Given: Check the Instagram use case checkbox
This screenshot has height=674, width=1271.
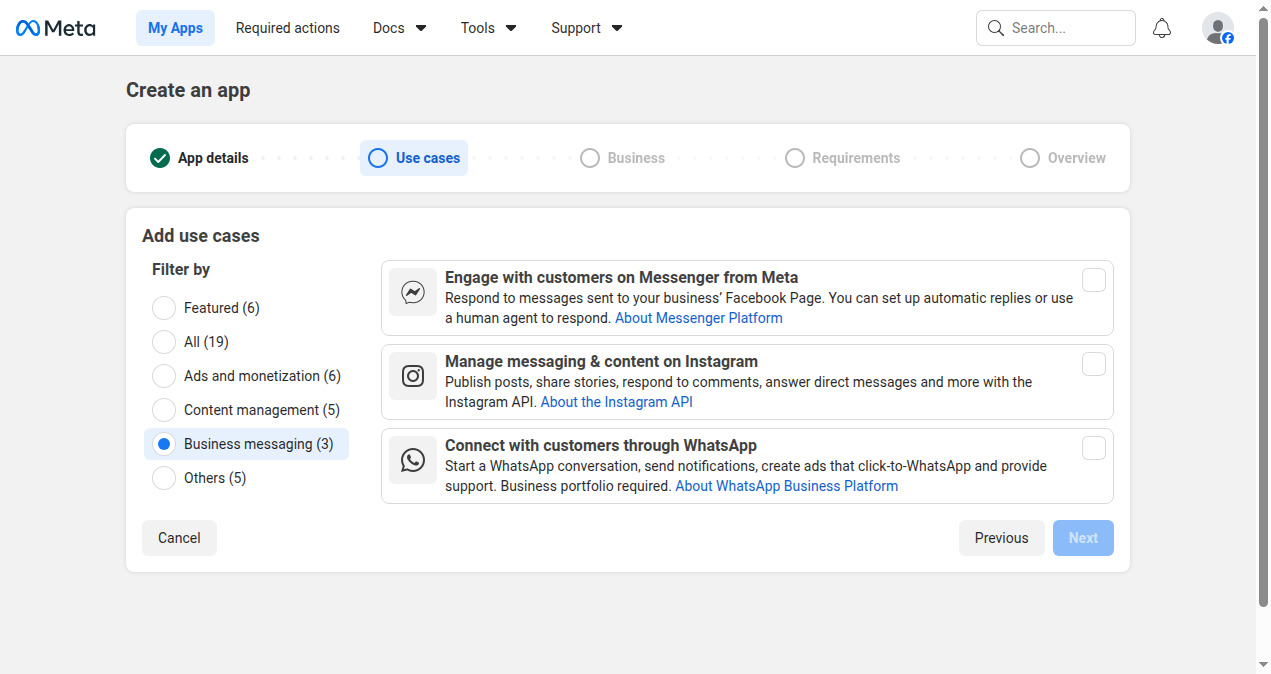Looking at the screenshot, I should (1094, 364).
